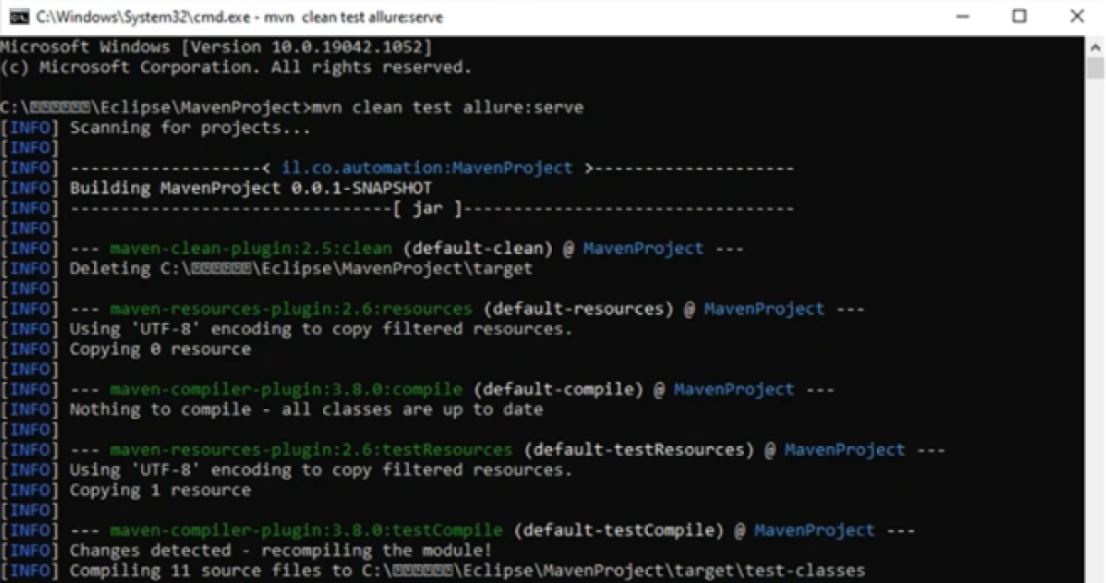
Task: Minimize the command prompt window
Action: [x=965, y=17]
